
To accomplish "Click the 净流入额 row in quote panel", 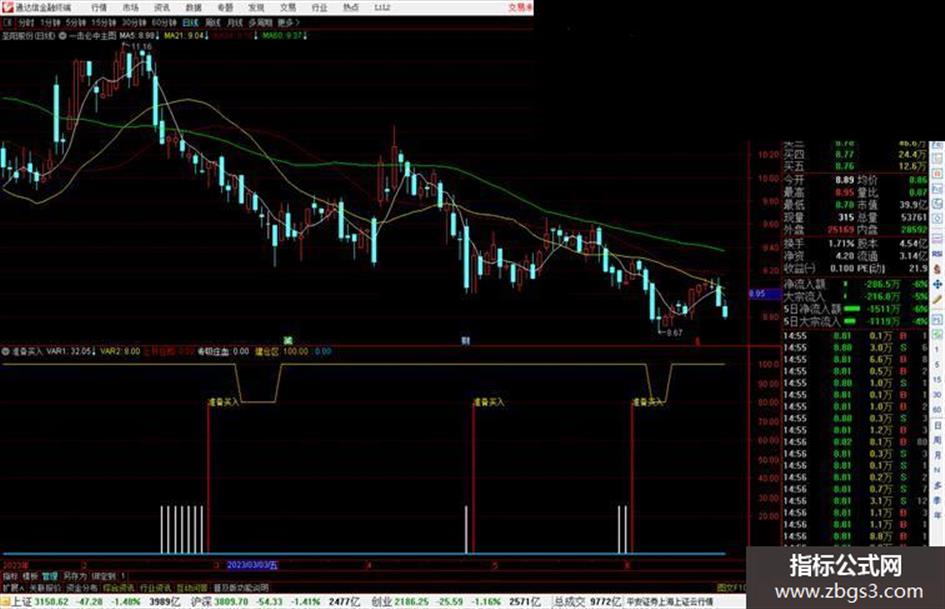I will (x=855, y=283).
